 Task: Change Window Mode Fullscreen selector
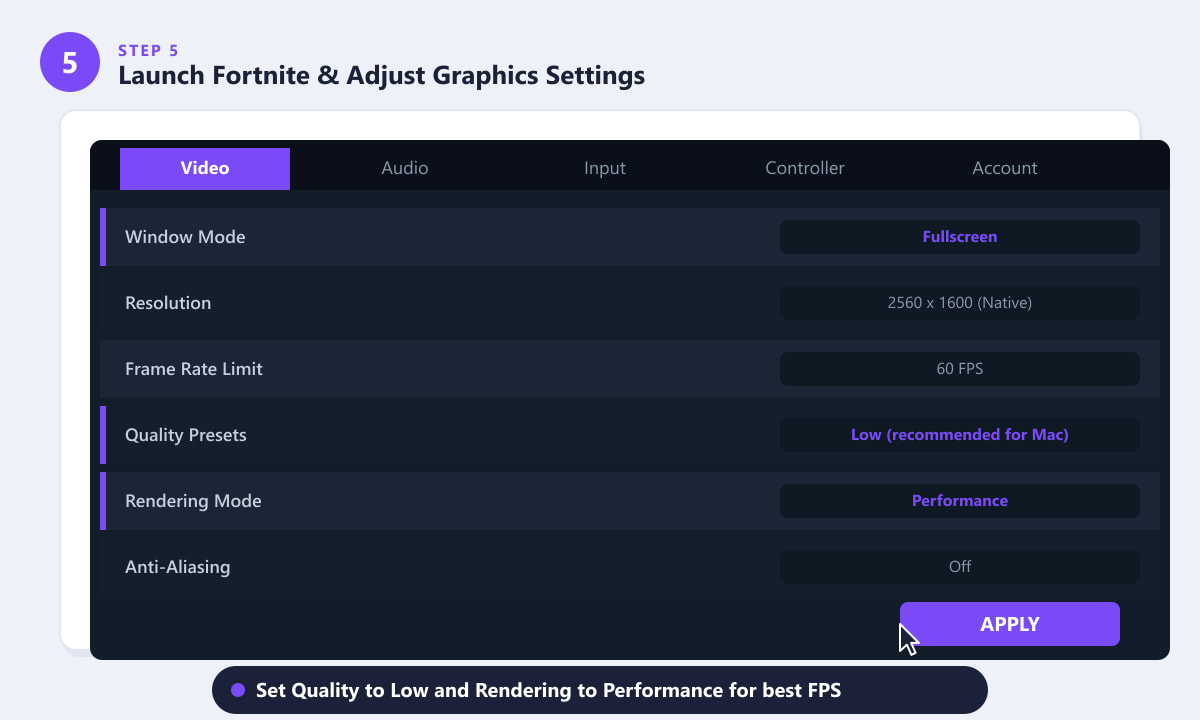coord(960,237)
